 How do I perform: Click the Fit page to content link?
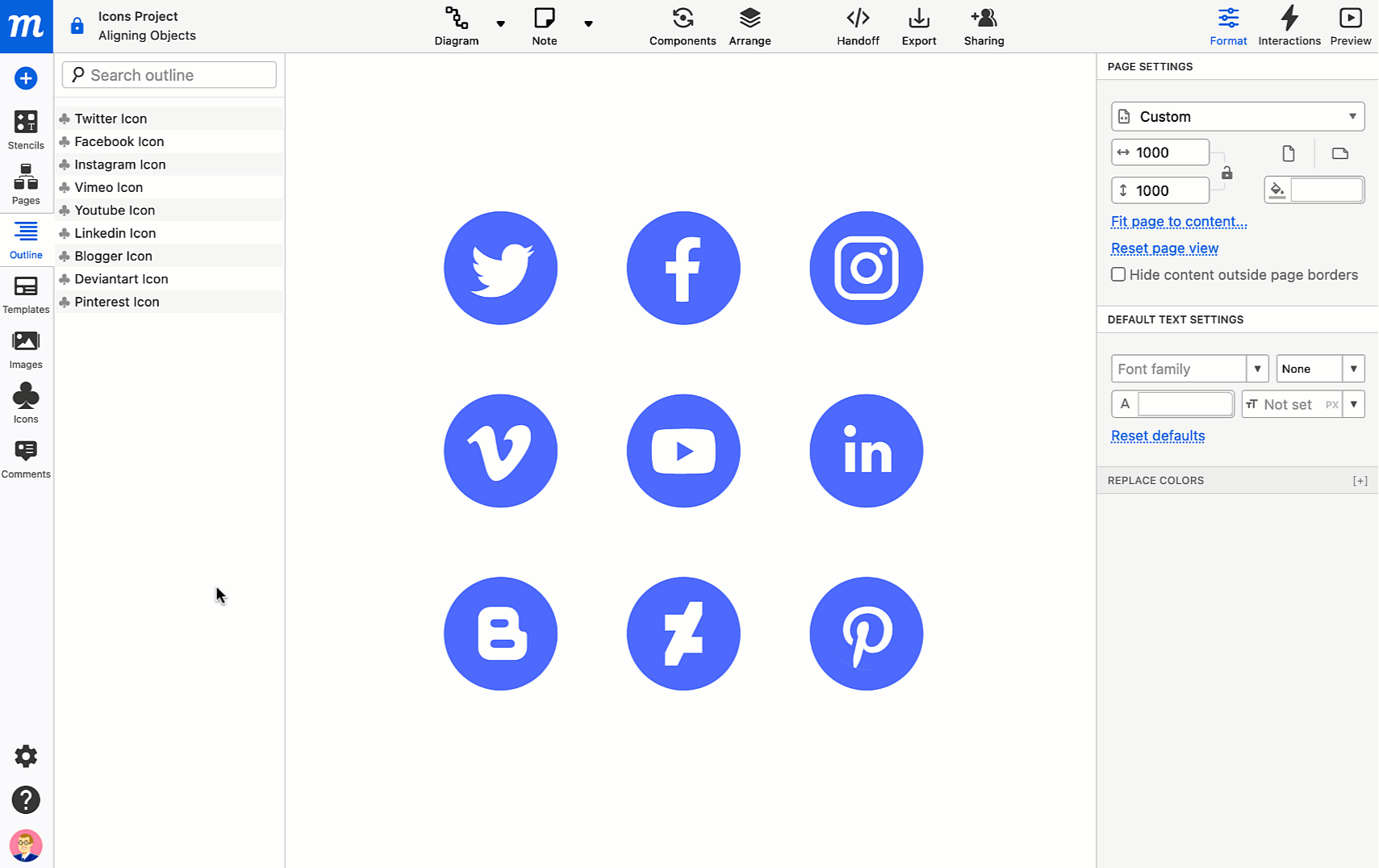pos(1178,221)
